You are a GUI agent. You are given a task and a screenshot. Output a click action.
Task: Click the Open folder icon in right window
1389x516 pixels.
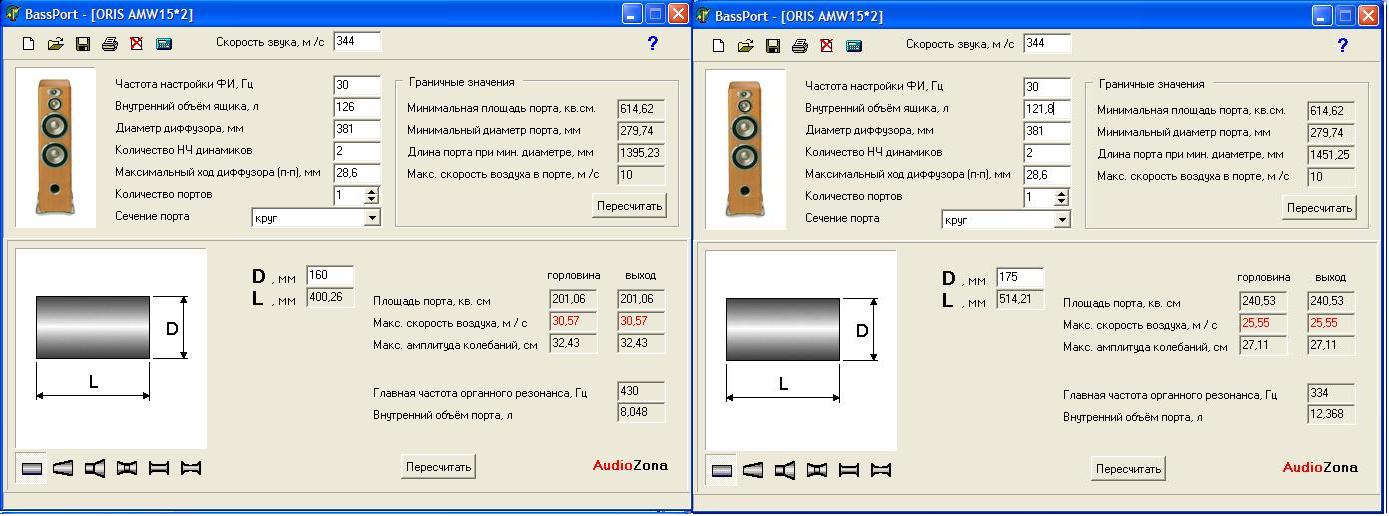(745, 46)
